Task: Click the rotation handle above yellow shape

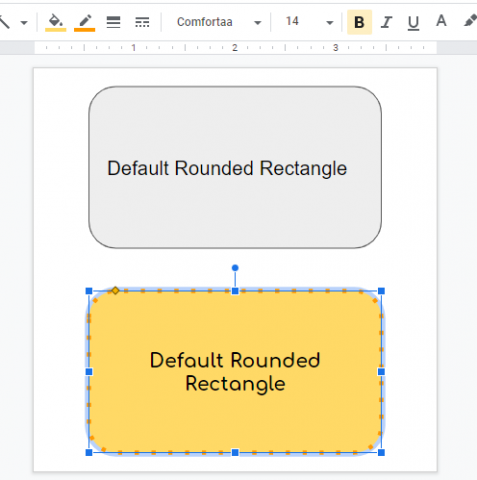Action: (x=235, y=268)
